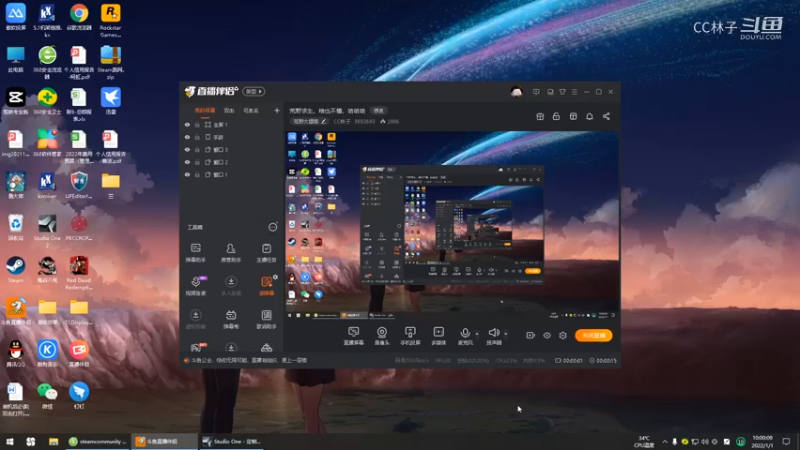Open the share icon in room header
Viewport: 800px width, 450px height.
coord(606,116)
